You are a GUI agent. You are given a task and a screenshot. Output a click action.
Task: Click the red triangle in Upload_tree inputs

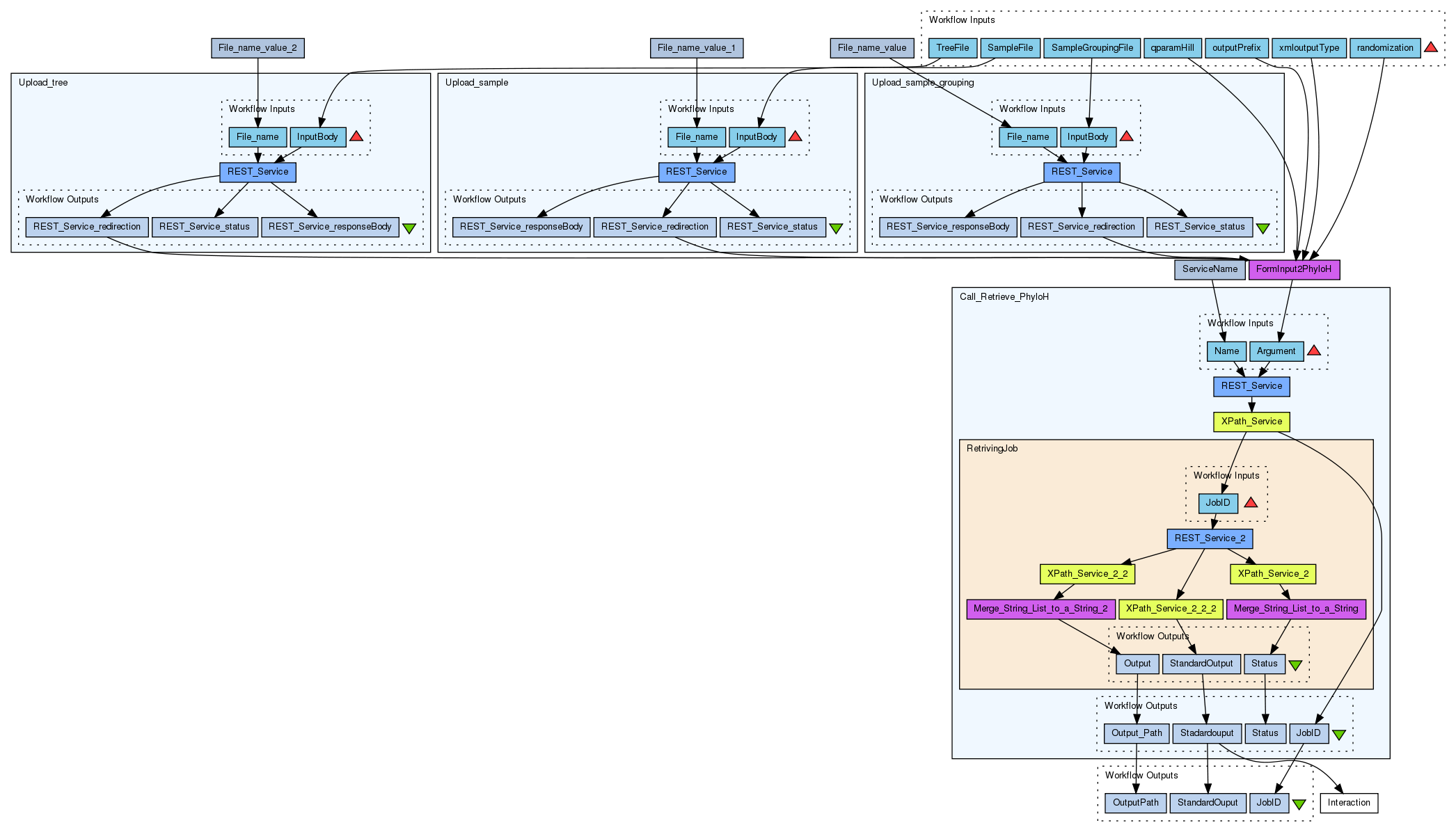tap(356, 136)
